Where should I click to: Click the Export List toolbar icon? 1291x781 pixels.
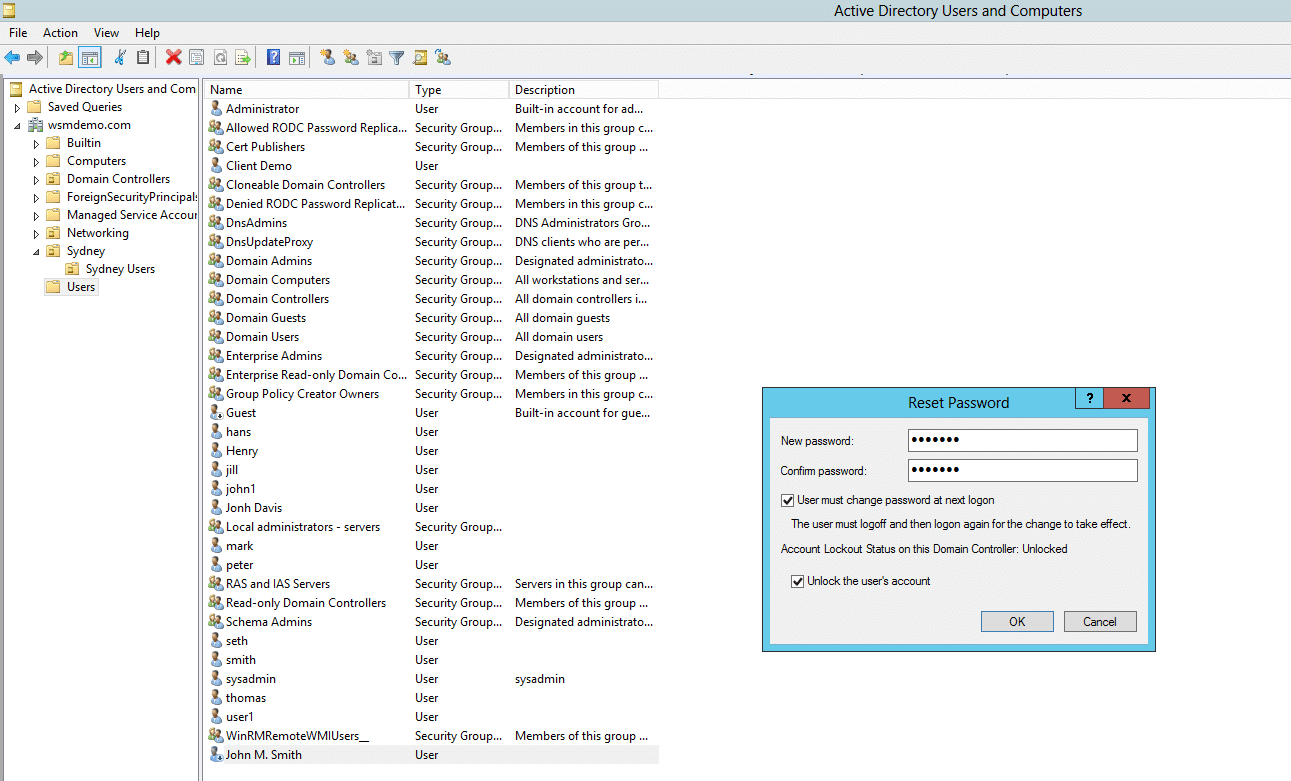point(243,57)
